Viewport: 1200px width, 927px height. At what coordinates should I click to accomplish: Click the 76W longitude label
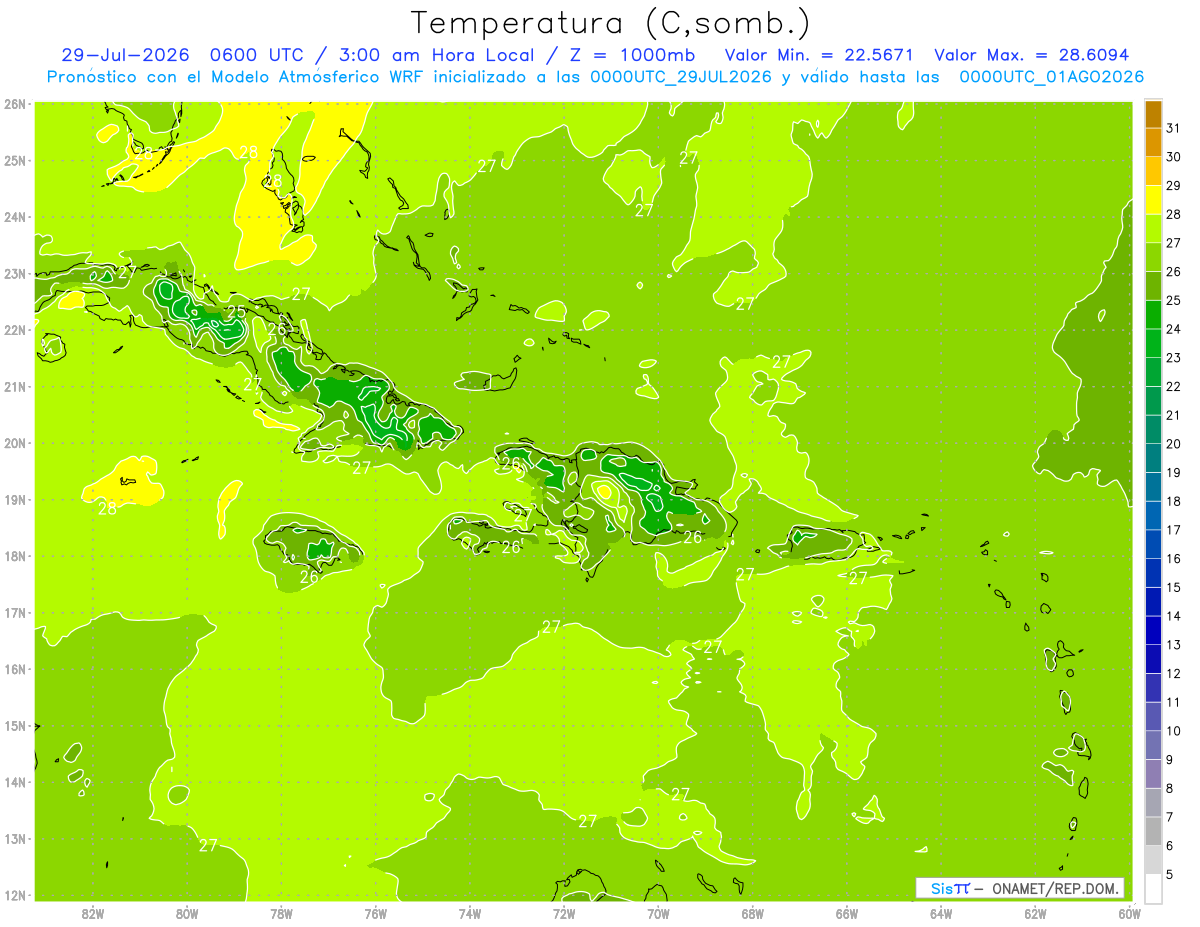376,913
